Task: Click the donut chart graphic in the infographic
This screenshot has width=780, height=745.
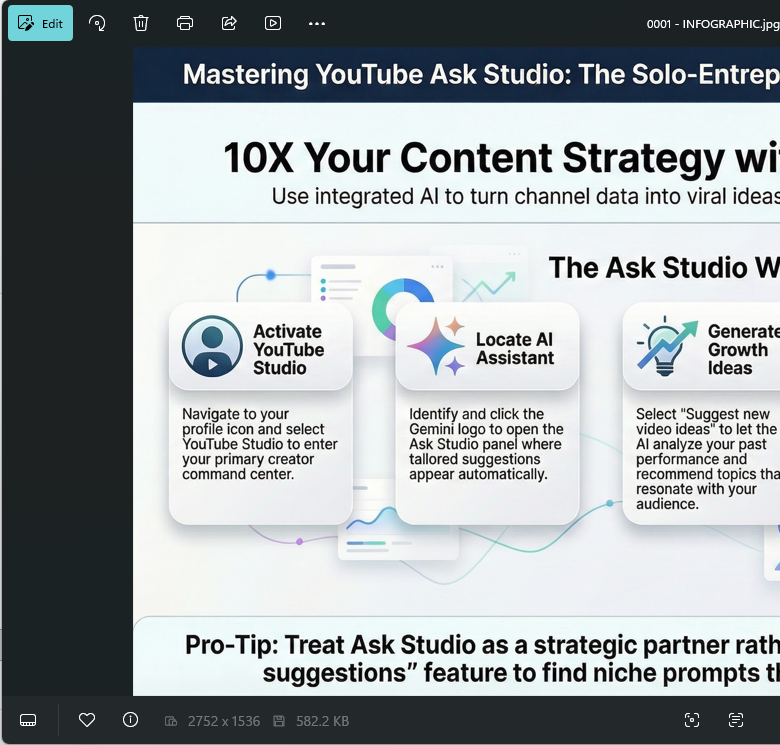Action: point(402,308)
